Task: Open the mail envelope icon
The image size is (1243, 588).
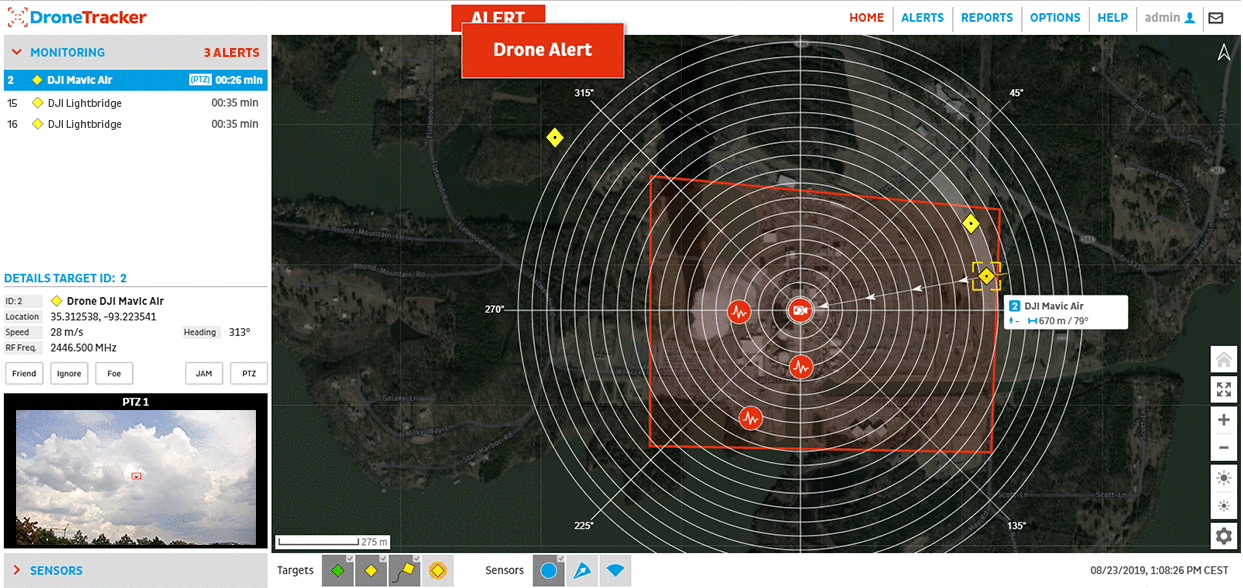Action: [x=1216, y=17]
